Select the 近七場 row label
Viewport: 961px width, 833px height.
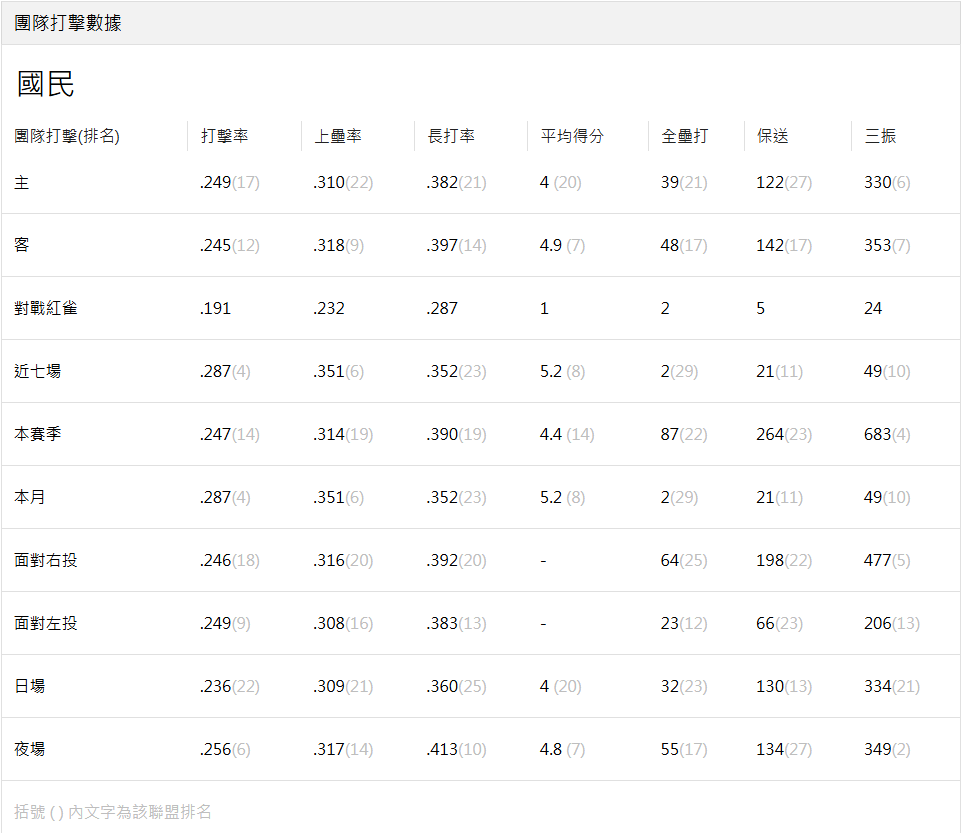point(37,371)
